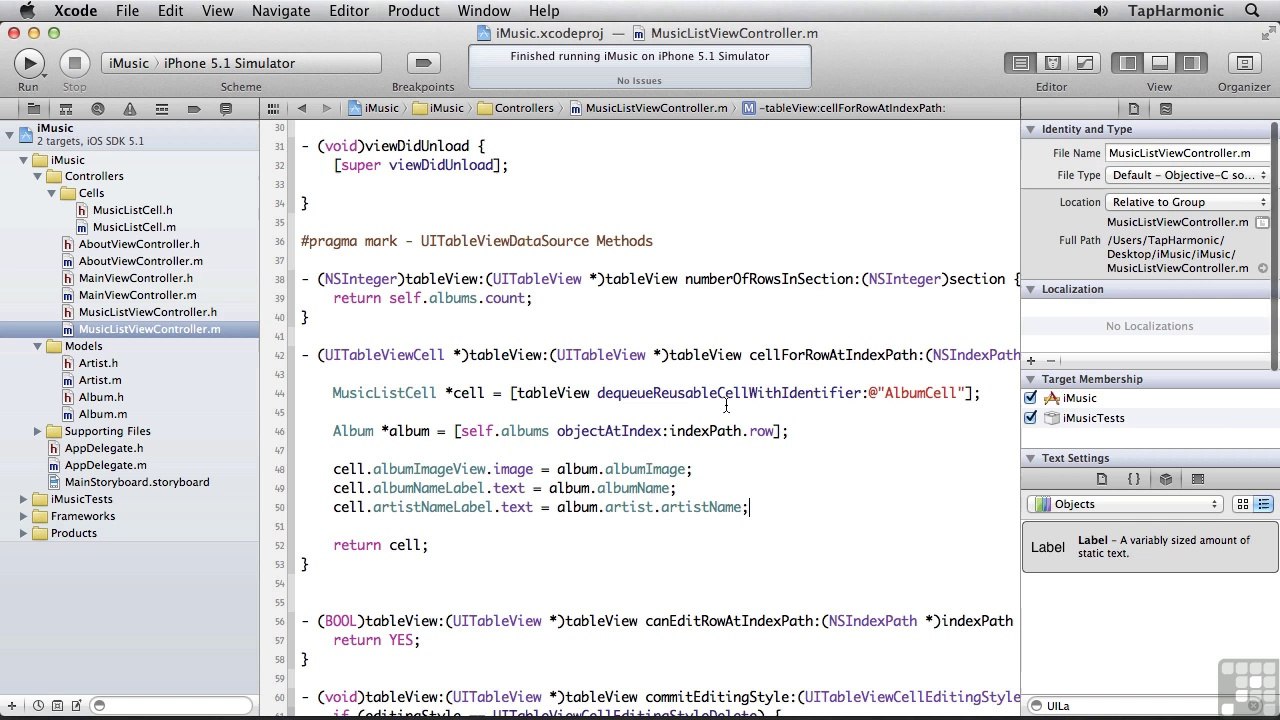Show the File Template library
Viewport: 1280px width, 720px height.
pos(1102,479)
